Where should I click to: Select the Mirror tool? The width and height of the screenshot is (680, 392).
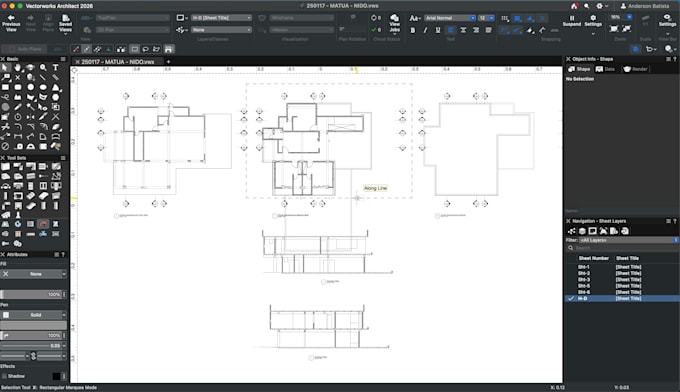30,117
